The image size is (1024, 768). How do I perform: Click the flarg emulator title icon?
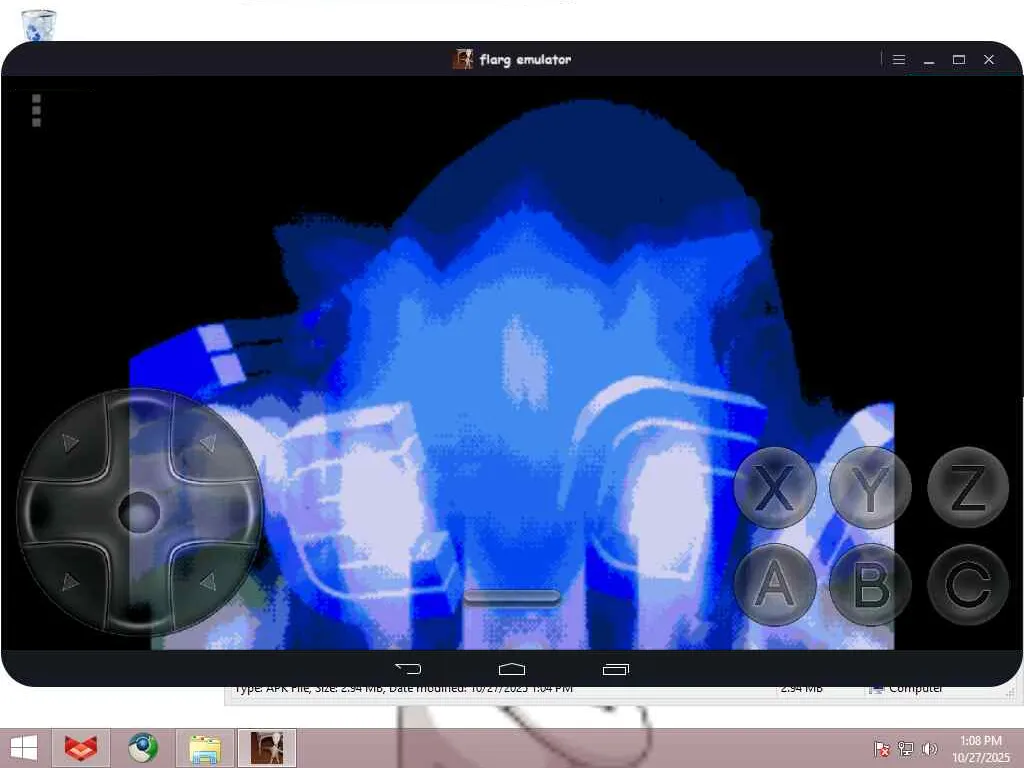(462, 59)
